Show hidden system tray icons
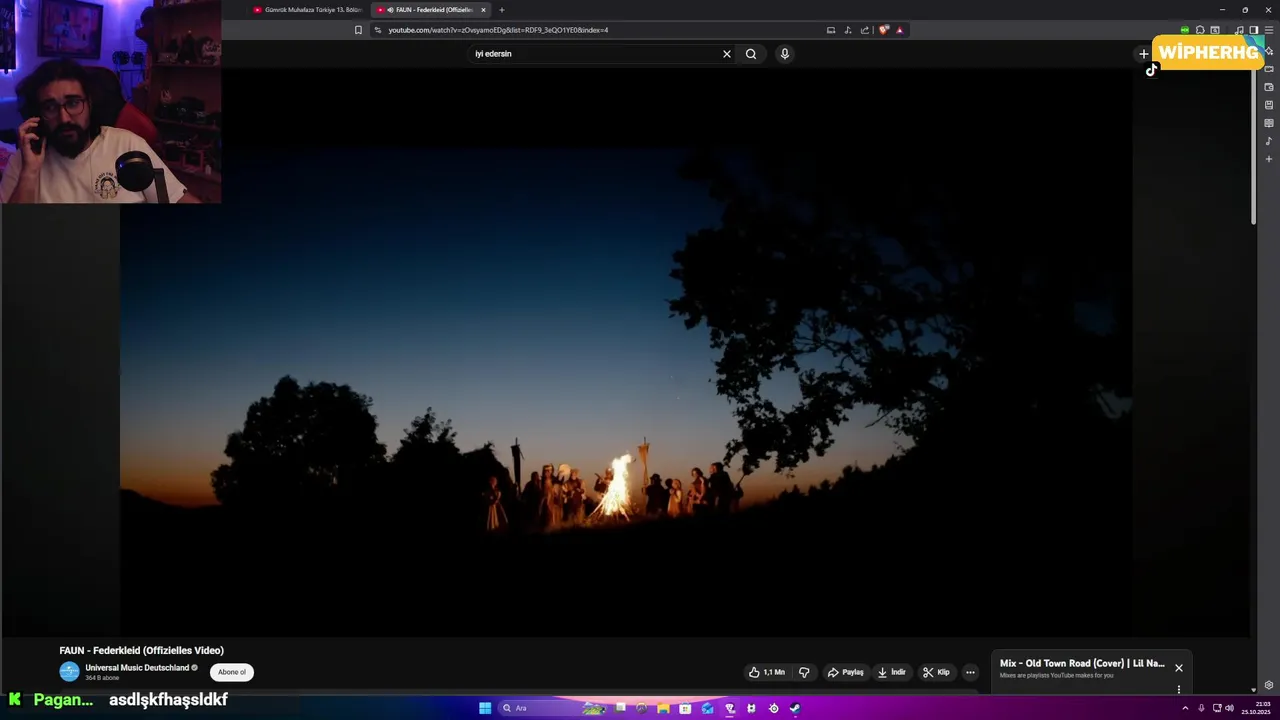Viewport: 1280px width, 720px height. pyautogui.click(x=1185, y=708)
